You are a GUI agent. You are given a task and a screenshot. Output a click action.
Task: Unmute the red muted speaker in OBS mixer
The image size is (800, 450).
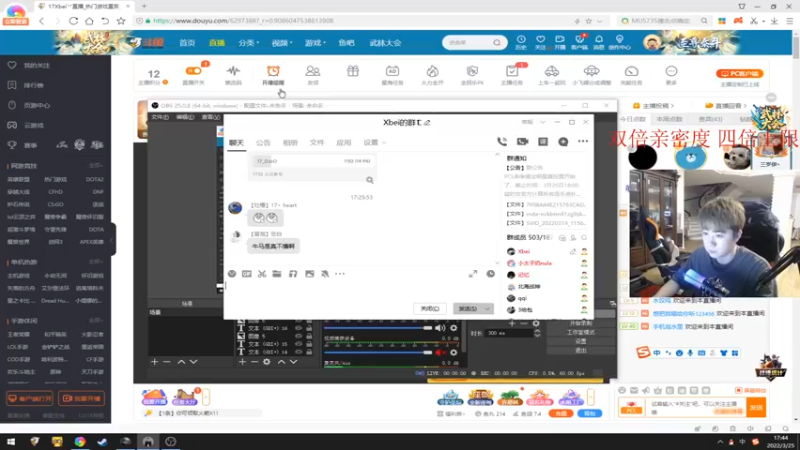440,353
